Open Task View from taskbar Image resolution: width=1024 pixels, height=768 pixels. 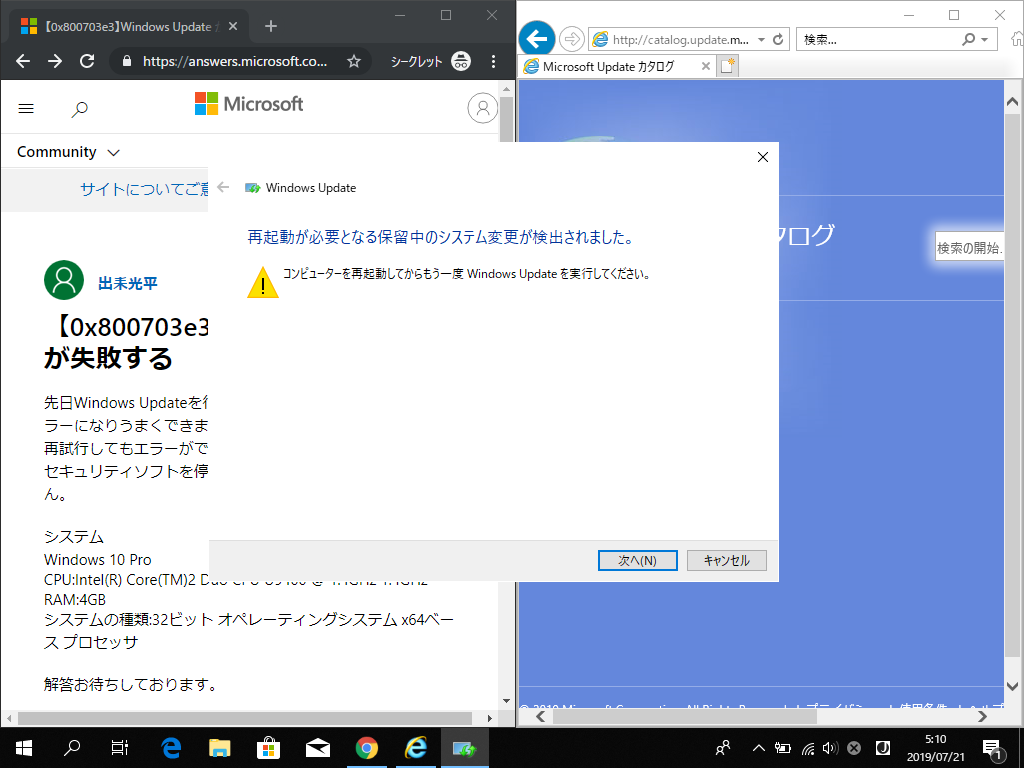(120, 748)
